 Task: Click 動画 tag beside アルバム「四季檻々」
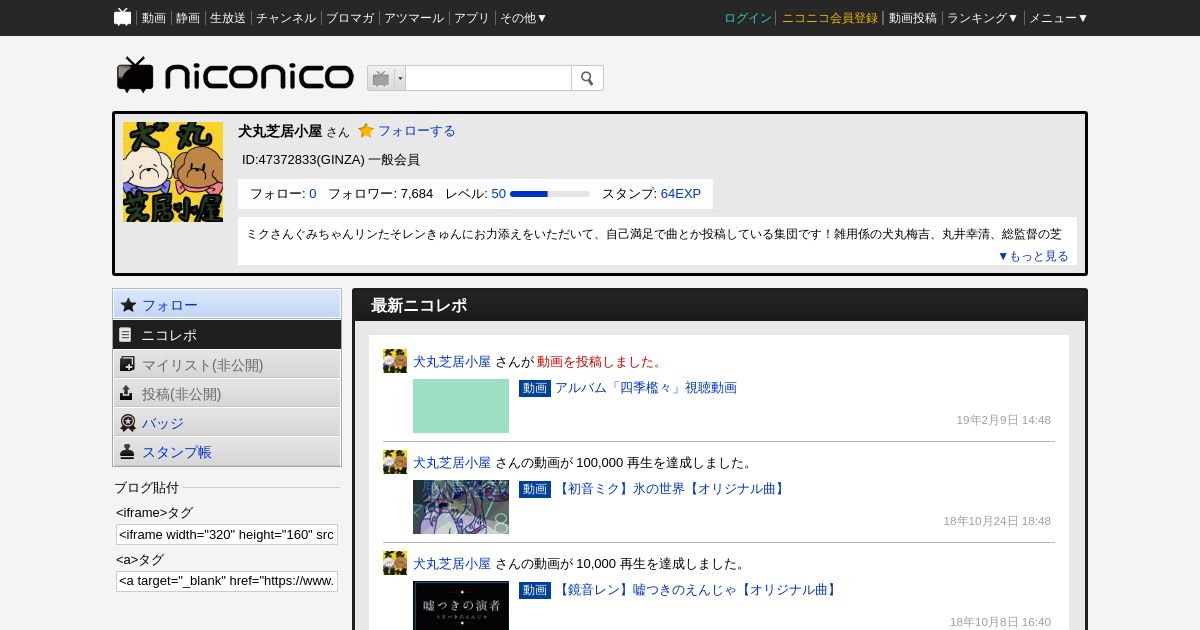pos(535,388)
